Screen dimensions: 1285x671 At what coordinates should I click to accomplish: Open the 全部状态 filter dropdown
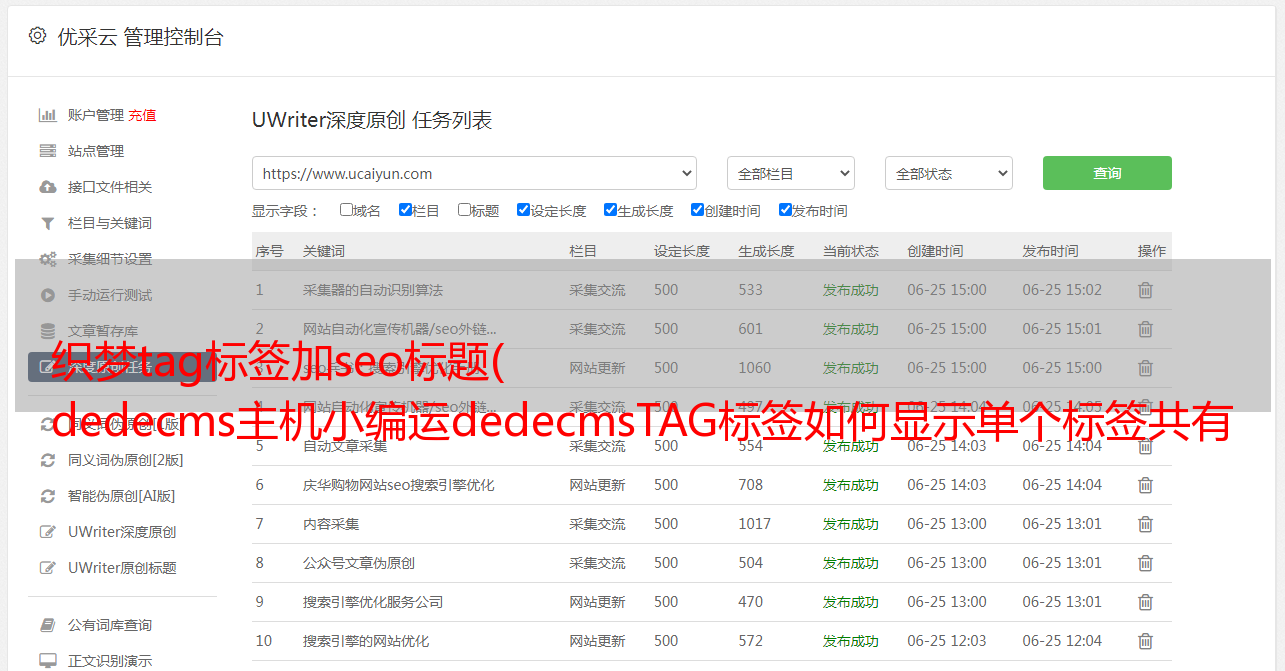click(x=948, y=173)
